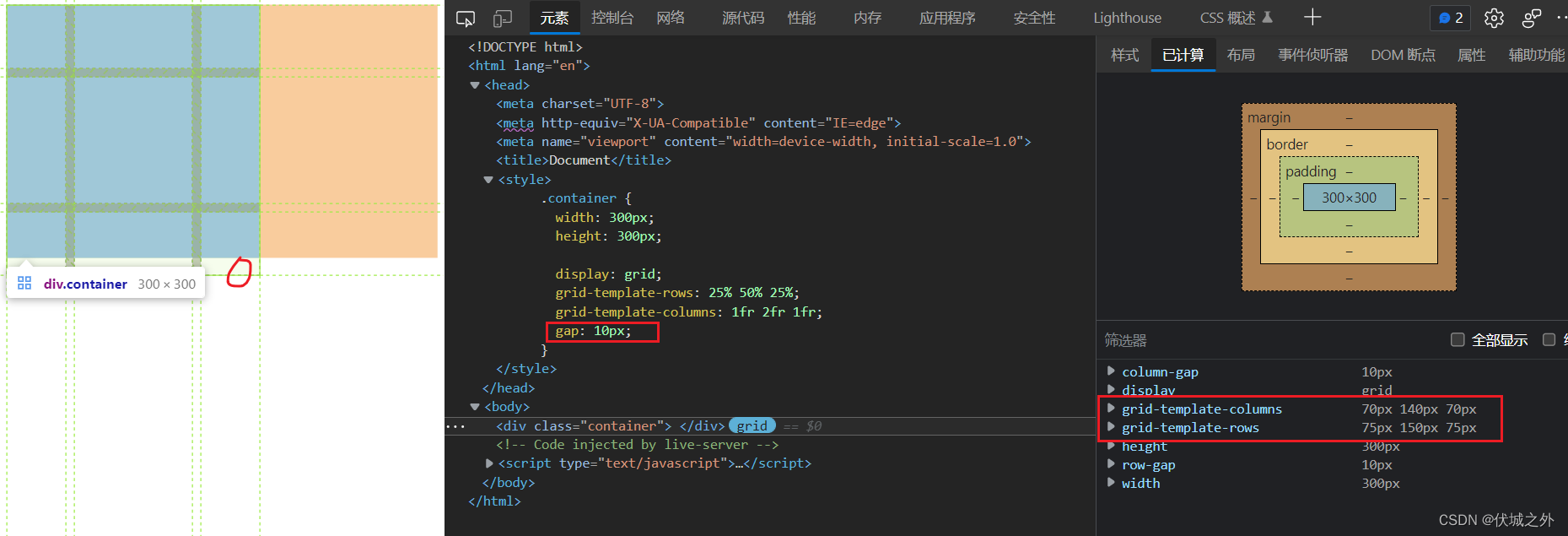Expand the grid-template-columns computed property
Image resolution: width=1568 pixels, height=536 pixels.
click(x=1111, y=409)
